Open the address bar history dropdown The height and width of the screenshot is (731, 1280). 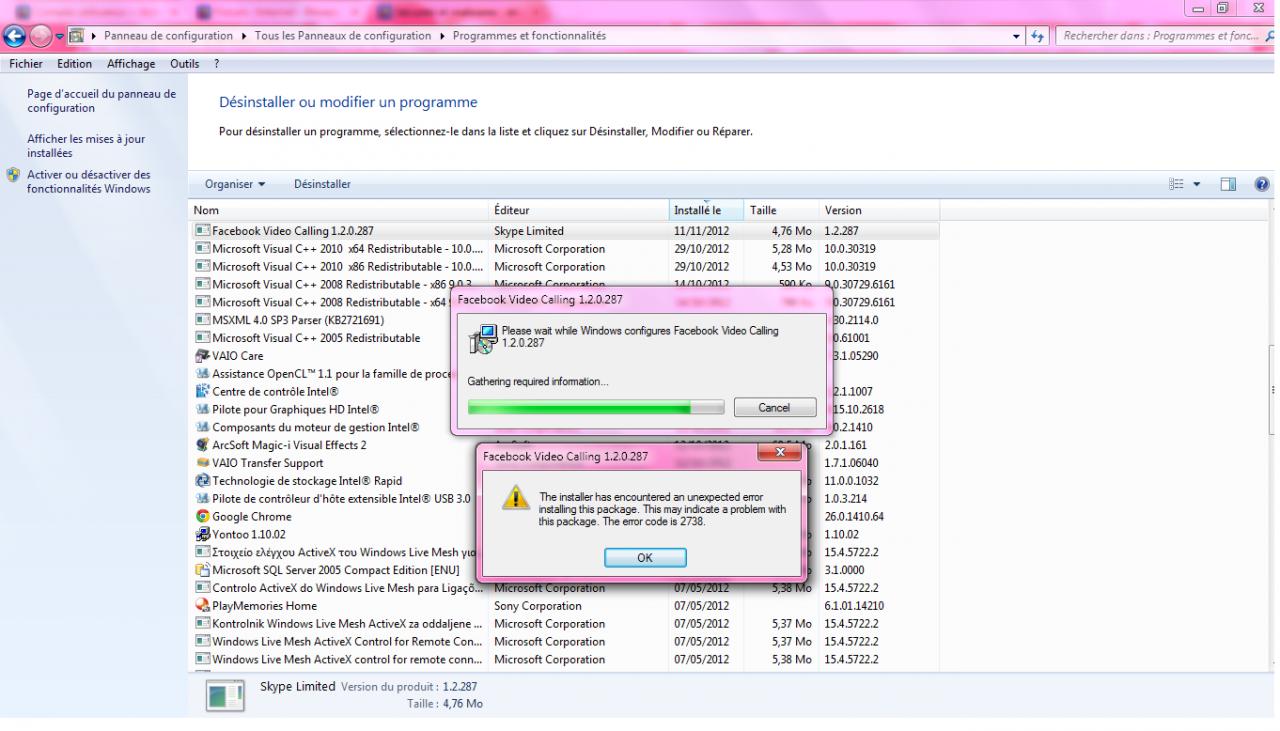(x=1017, y=36)
